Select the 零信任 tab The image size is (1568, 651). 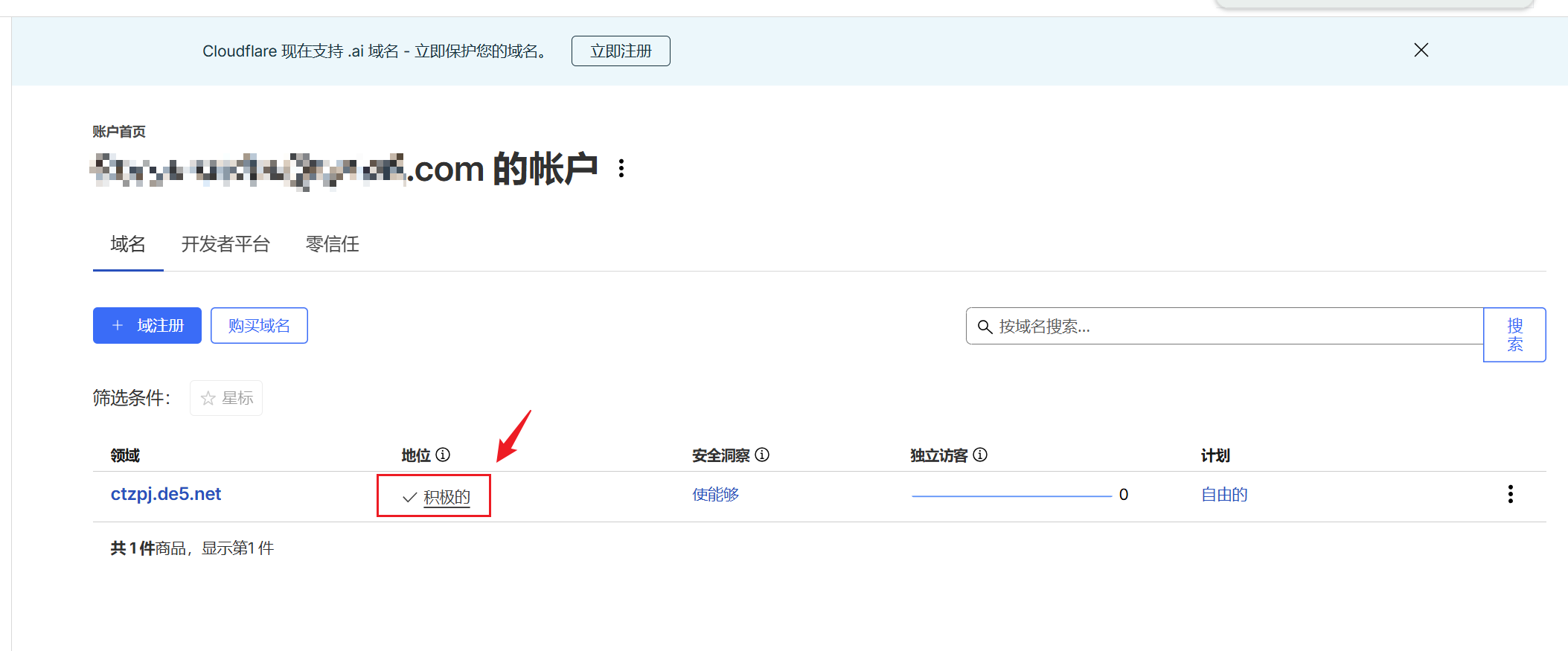click(x=332, y=244)
